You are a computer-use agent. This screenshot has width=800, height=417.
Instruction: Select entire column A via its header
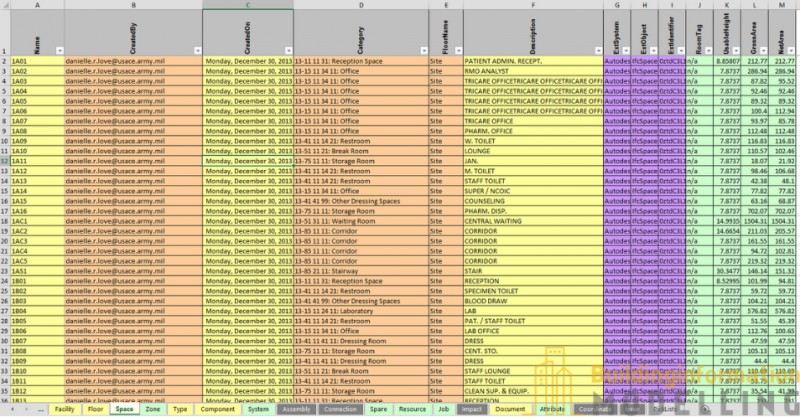[37, 5]
